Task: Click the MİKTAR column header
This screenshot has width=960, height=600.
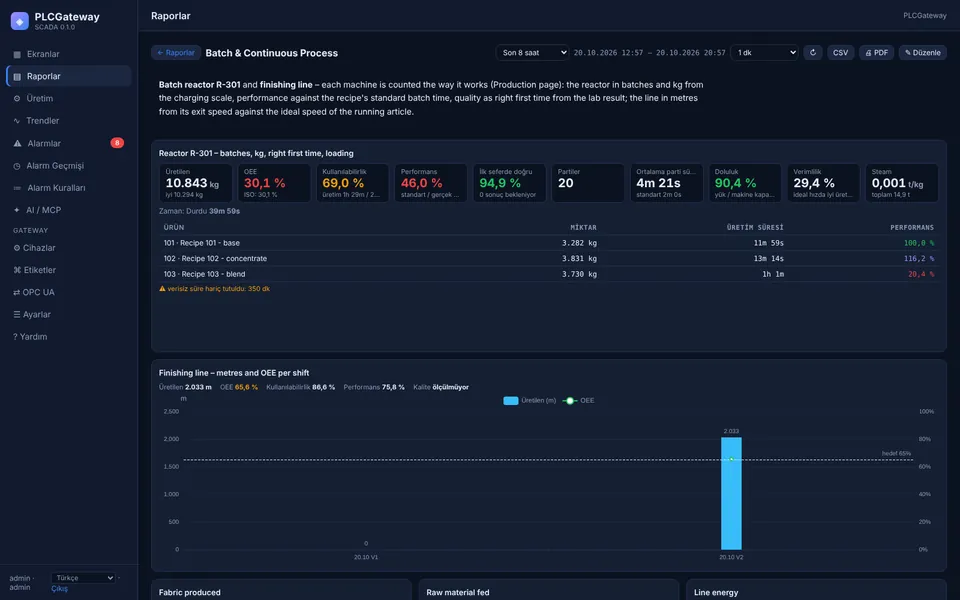Action: pos(583,228)
